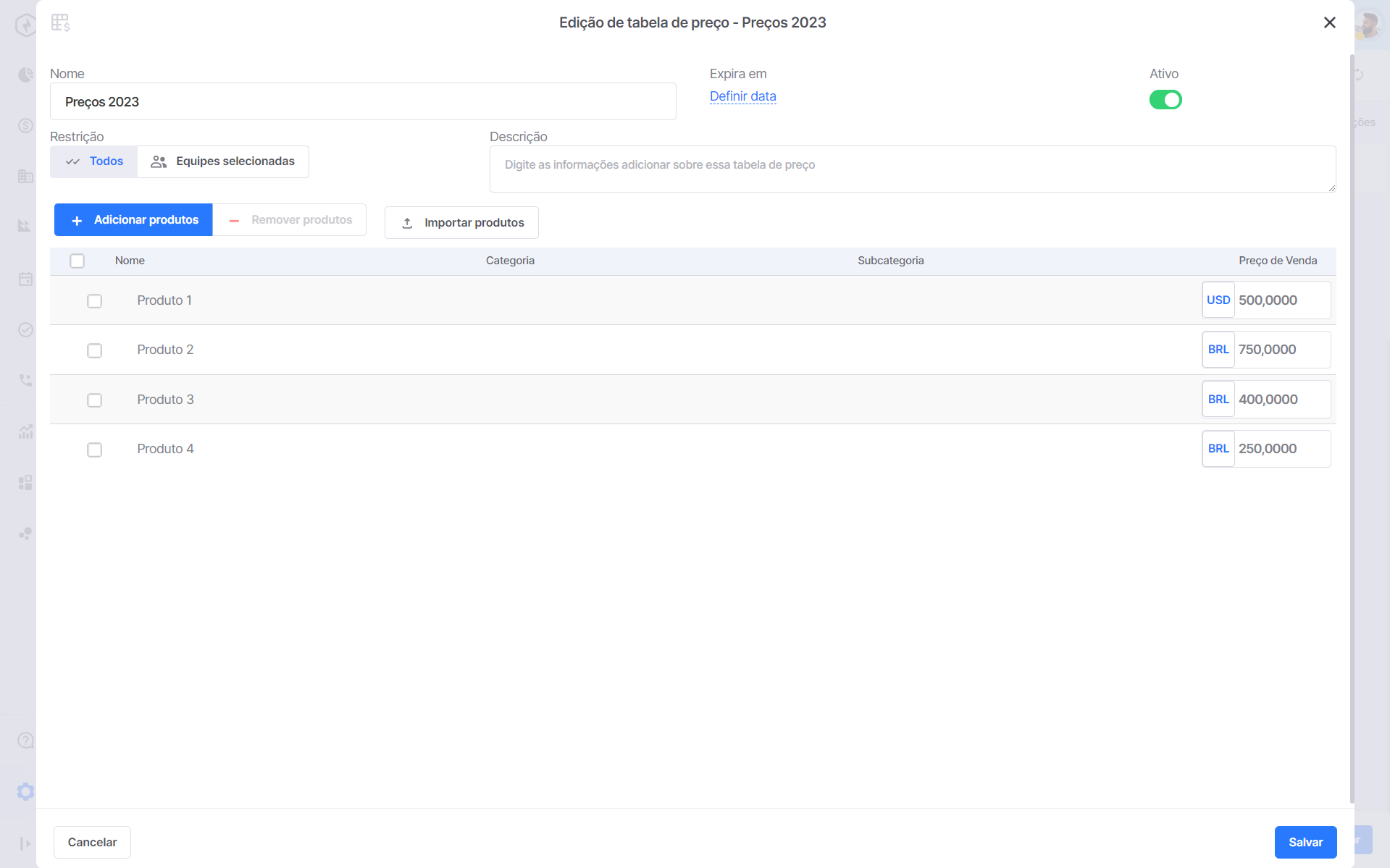Screen dimensions: 1390x868
Task: Open help question mark icon
Action: tap(25, 741)
